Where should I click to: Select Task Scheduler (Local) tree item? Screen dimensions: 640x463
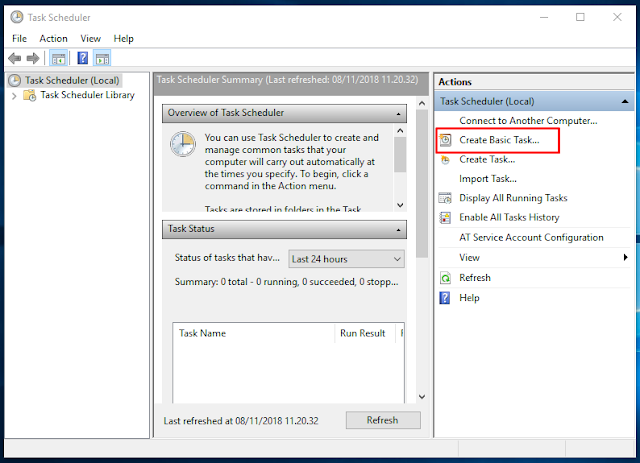click(72, 80)
